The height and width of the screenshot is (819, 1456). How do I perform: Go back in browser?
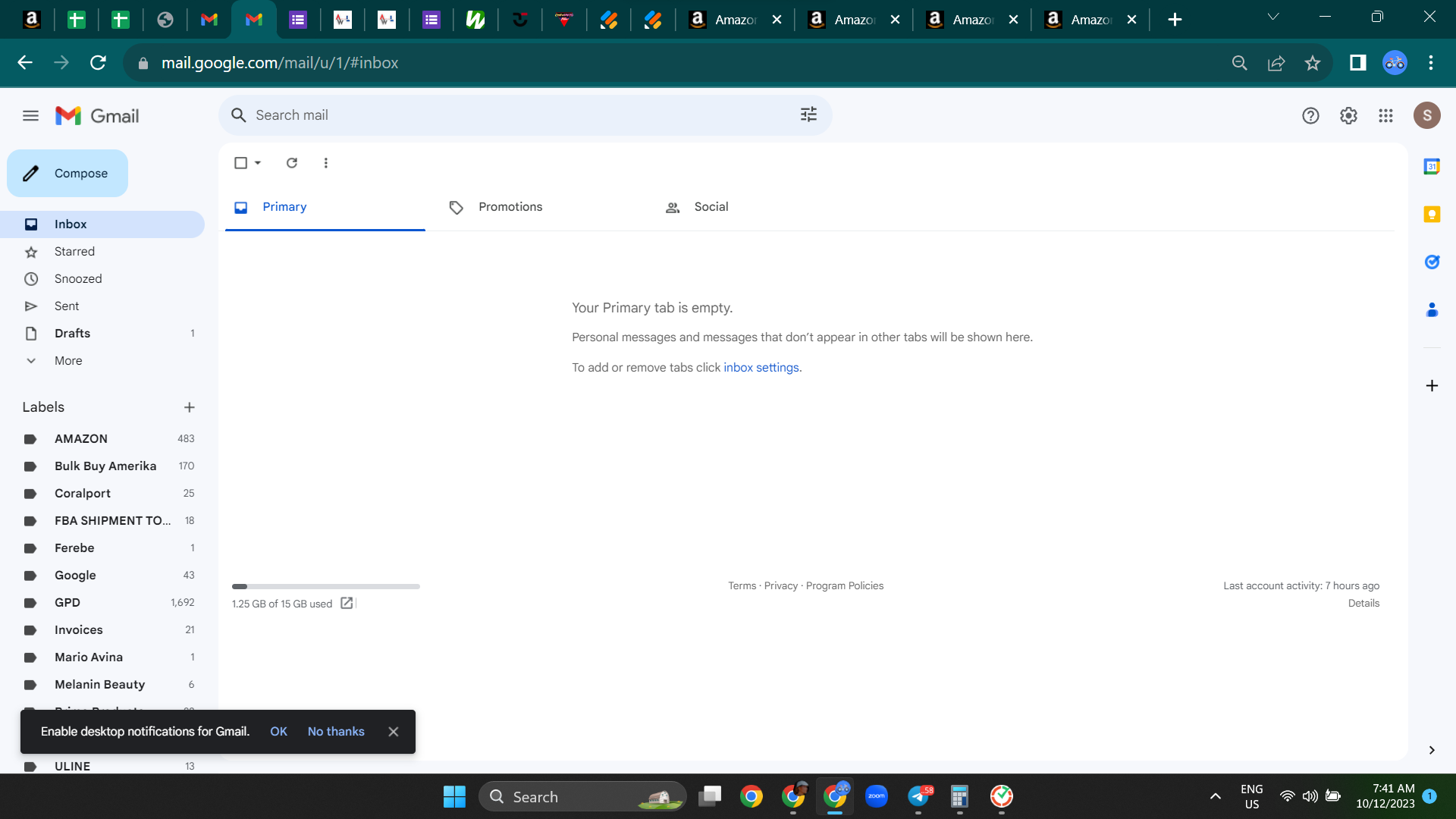[x=25, y=63]
